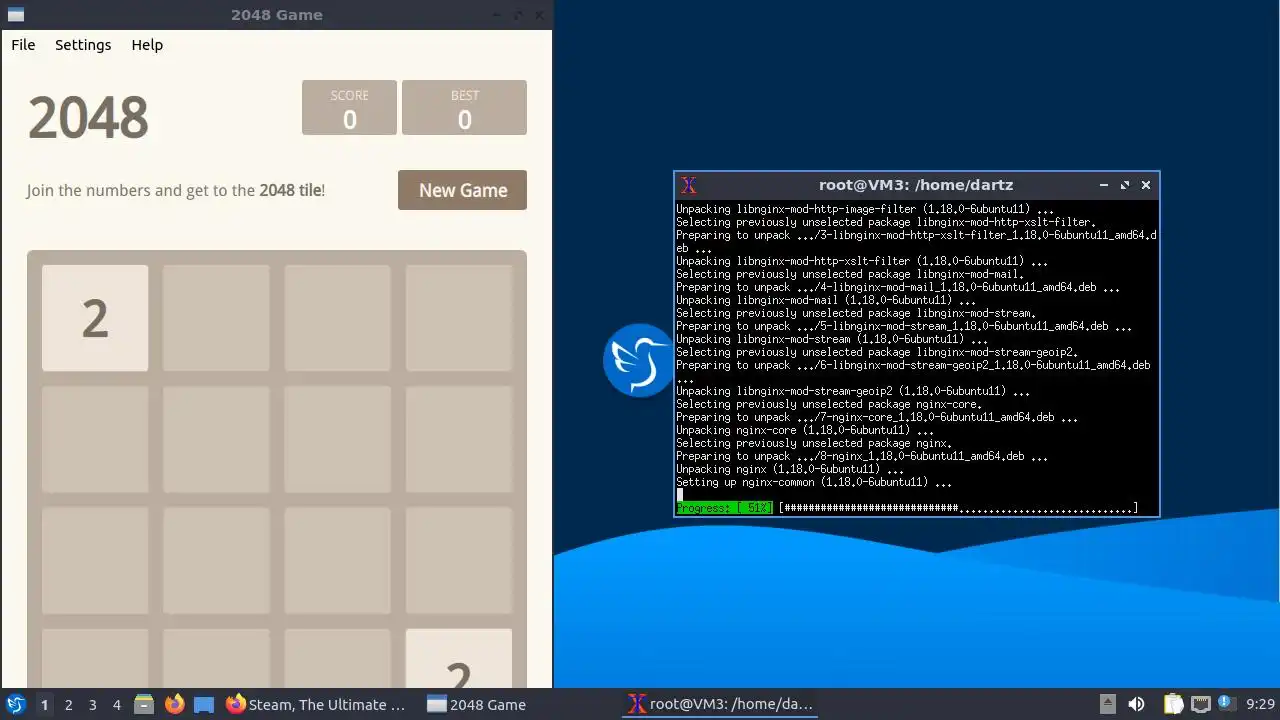Click the SCORE box in 2048
1280x720 pixels.
coord(350,108)
